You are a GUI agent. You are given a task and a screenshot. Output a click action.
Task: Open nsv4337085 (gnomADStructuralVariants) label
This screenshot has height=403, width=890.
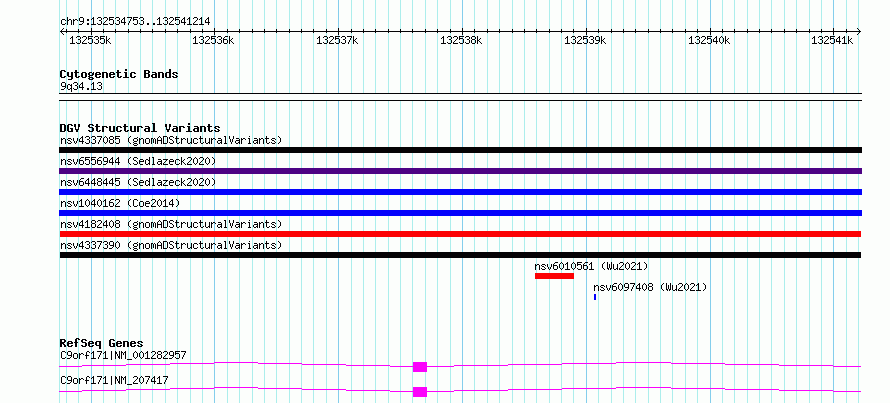[x=171, y=140]
